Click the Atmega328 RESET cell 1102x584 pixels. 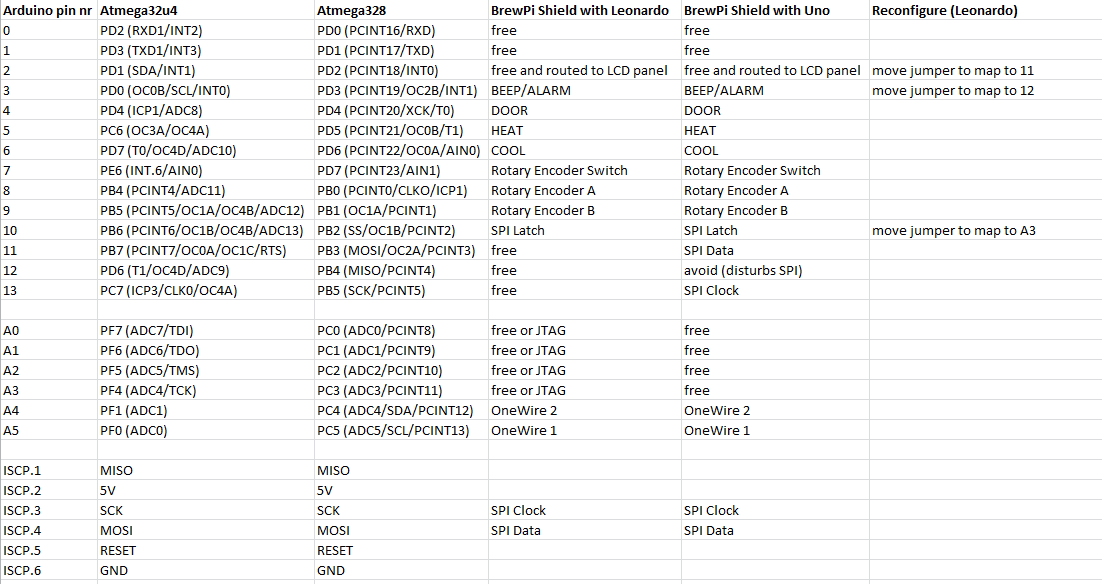pyautogui.click(x=401, y=551)
